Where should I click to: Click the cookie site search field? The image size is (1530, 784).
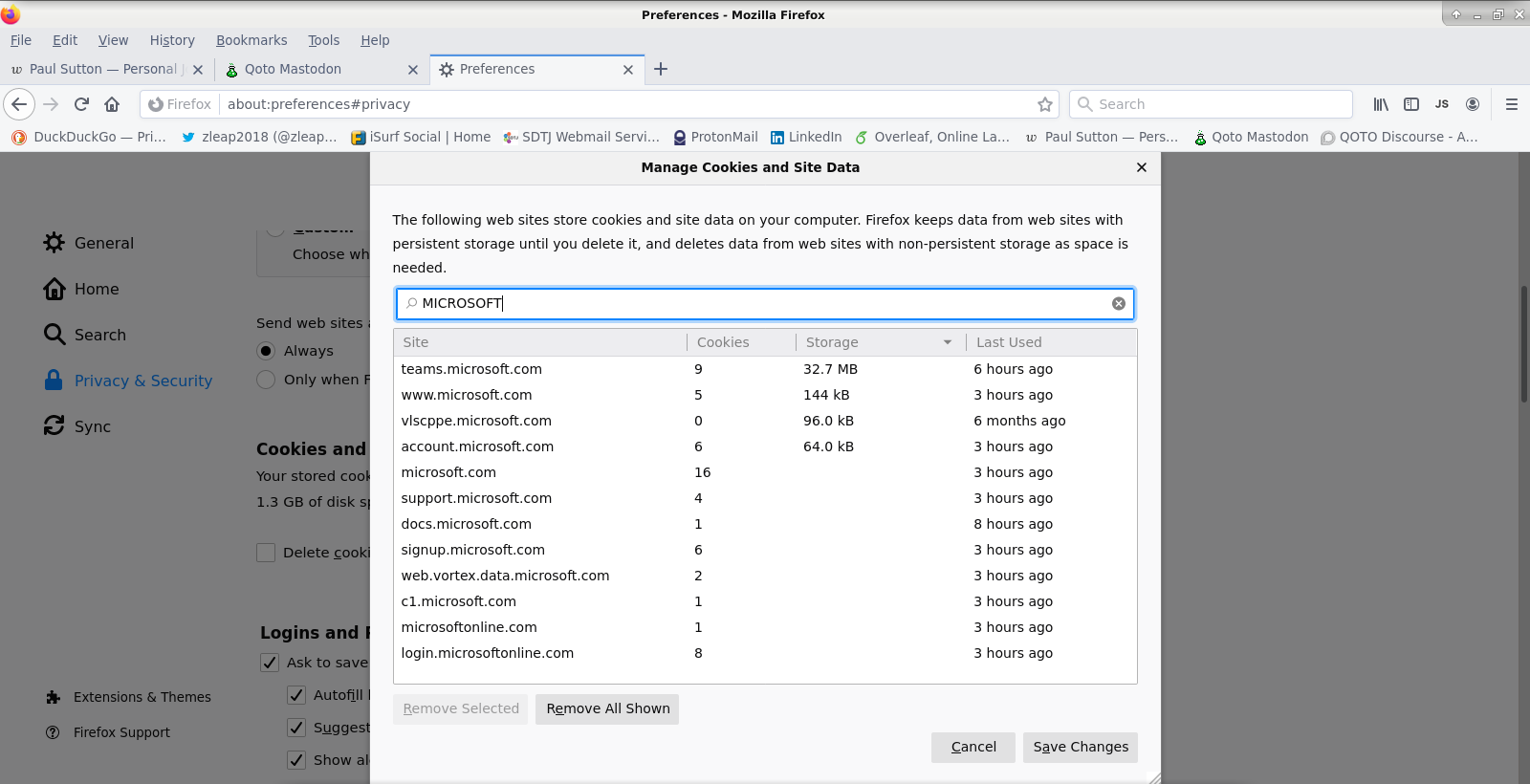tap(765, 303)
